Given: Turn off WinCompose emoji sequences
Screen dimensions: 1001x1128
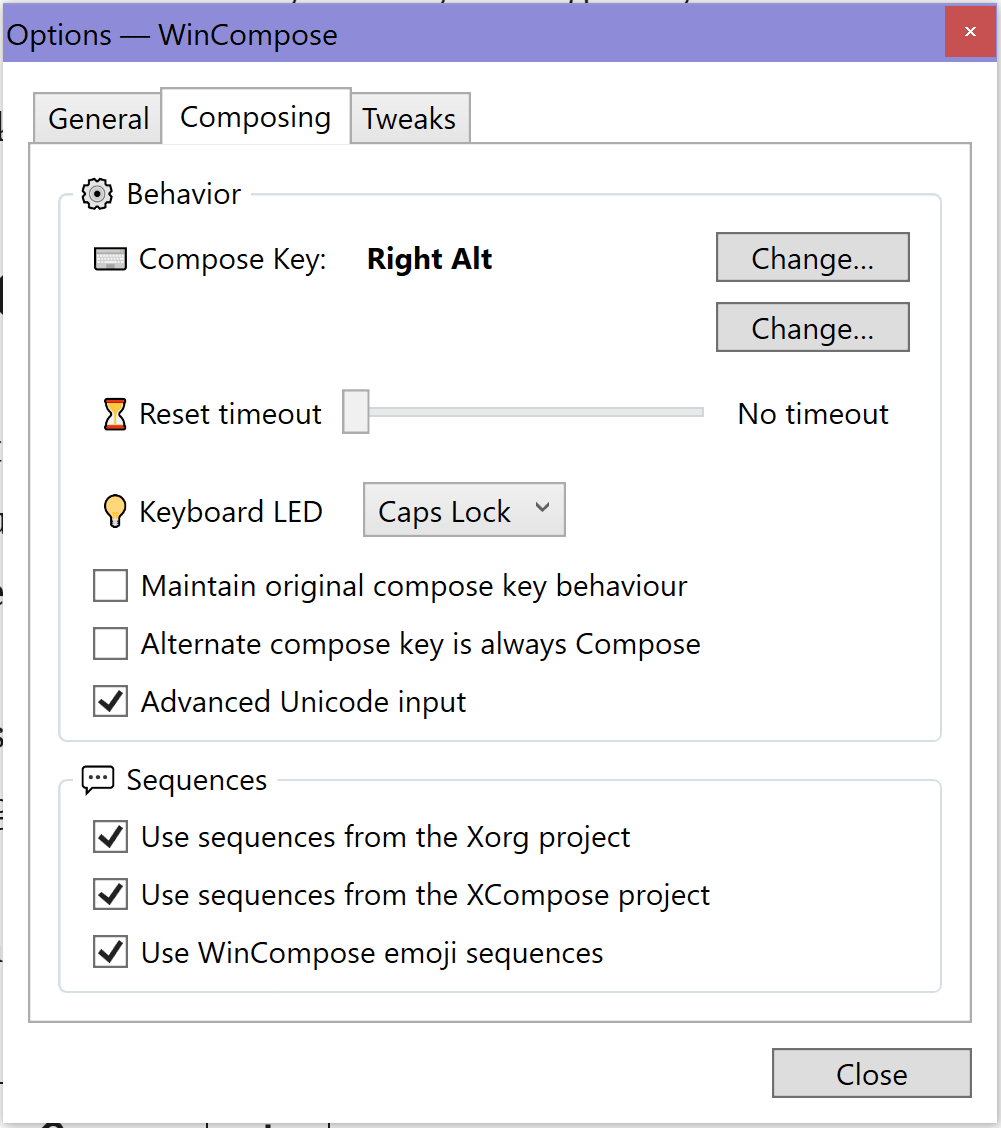Looking at the screenshot, I should pos(110,953).
